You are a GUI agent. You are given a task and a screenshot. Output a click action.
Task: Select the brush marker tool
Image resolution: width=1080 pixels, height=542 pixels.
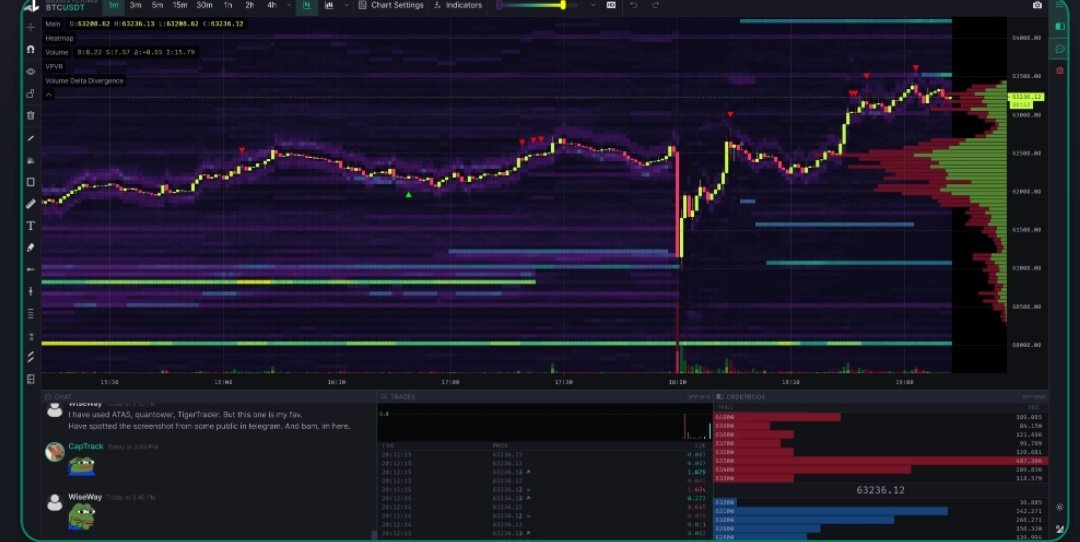point(30,247)
